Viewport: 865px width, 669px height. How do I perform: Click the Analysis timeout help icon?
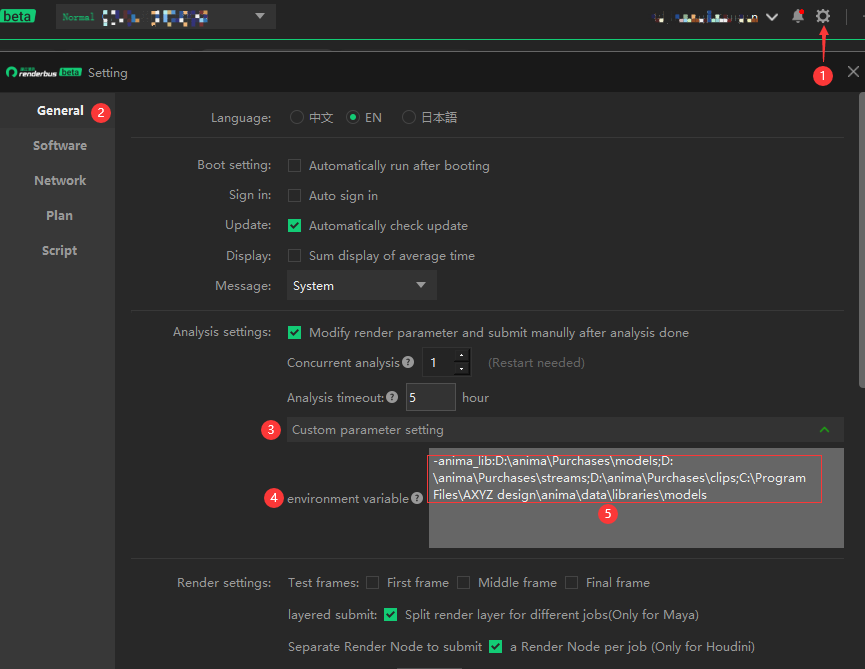coord(392,397)
